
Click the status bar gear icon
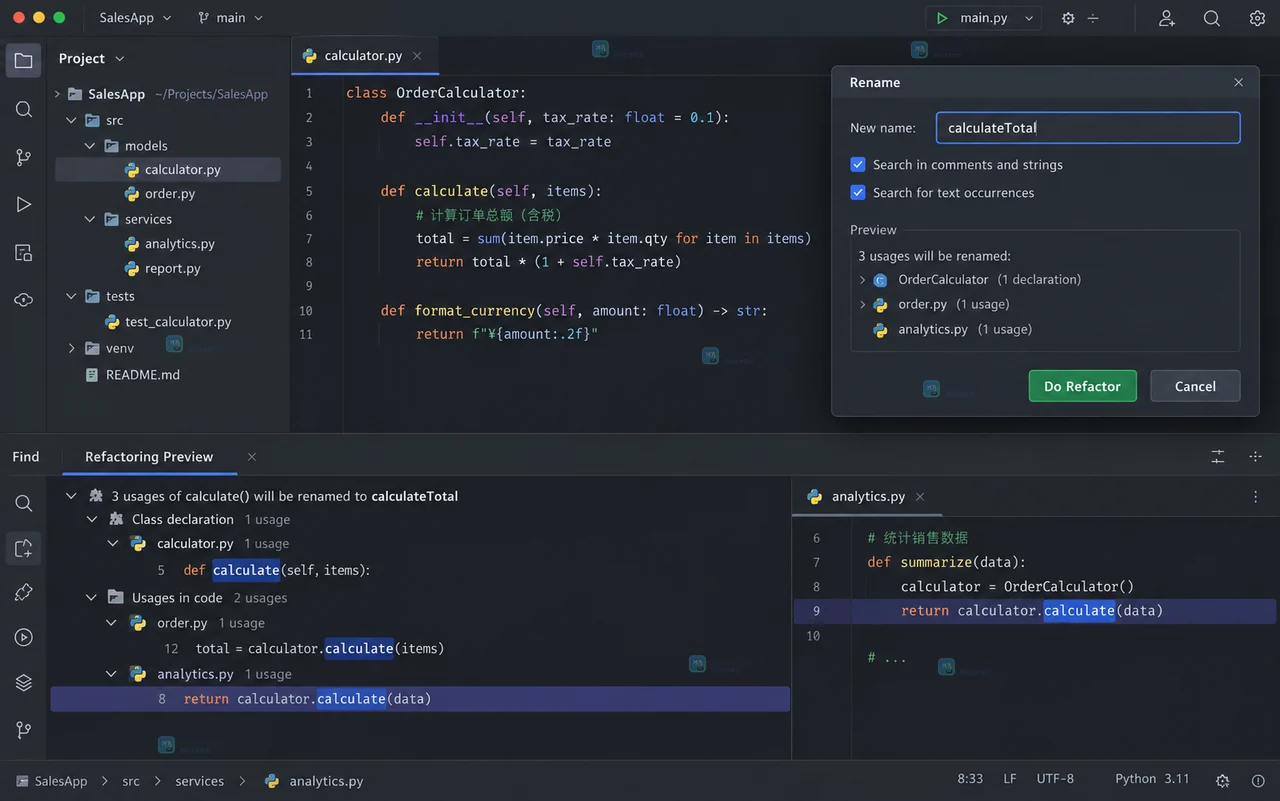pos(1222,781)
